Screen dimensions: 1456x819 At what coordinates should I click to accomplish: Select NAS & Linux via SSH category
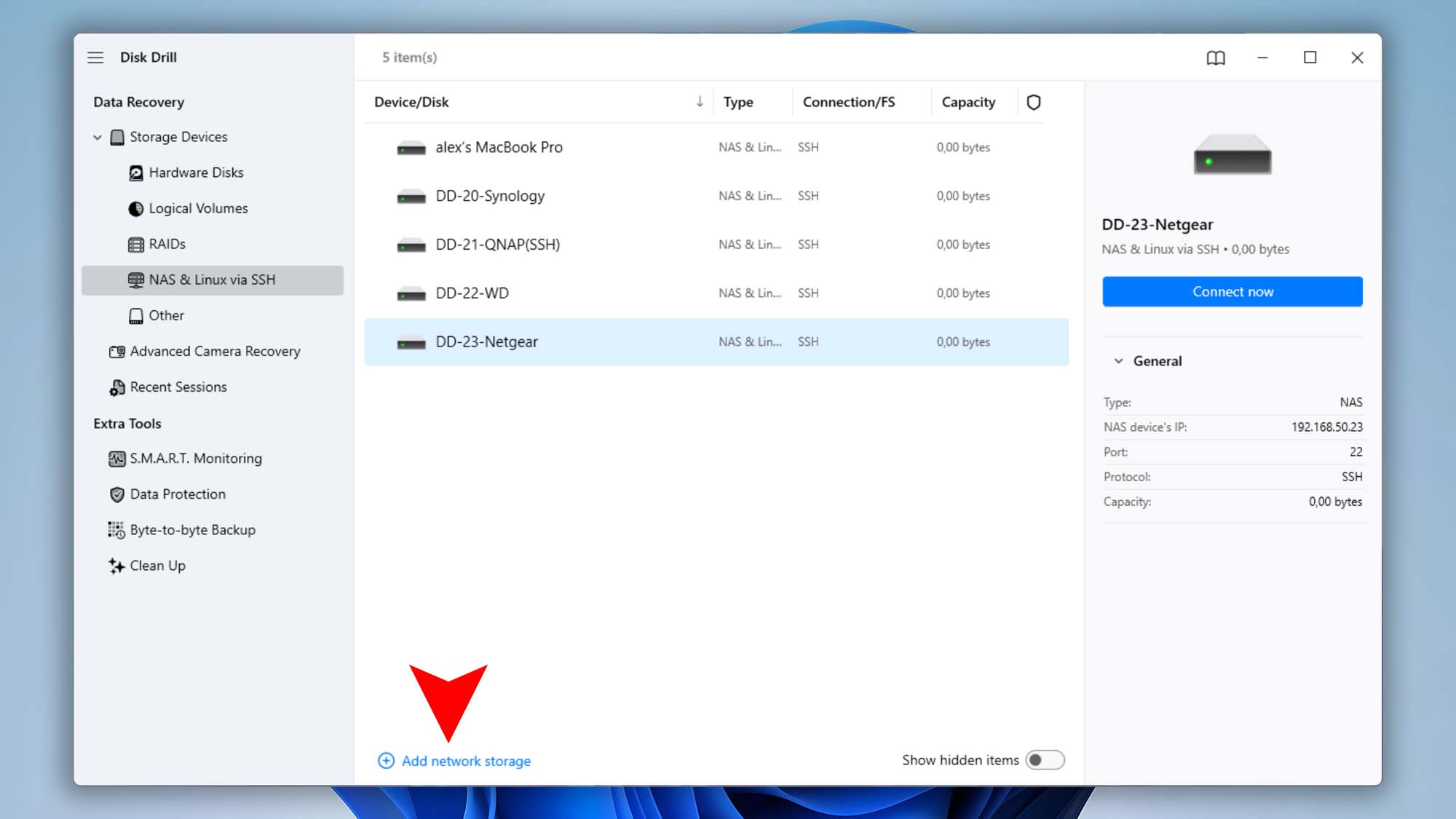[x=212, y=280]
